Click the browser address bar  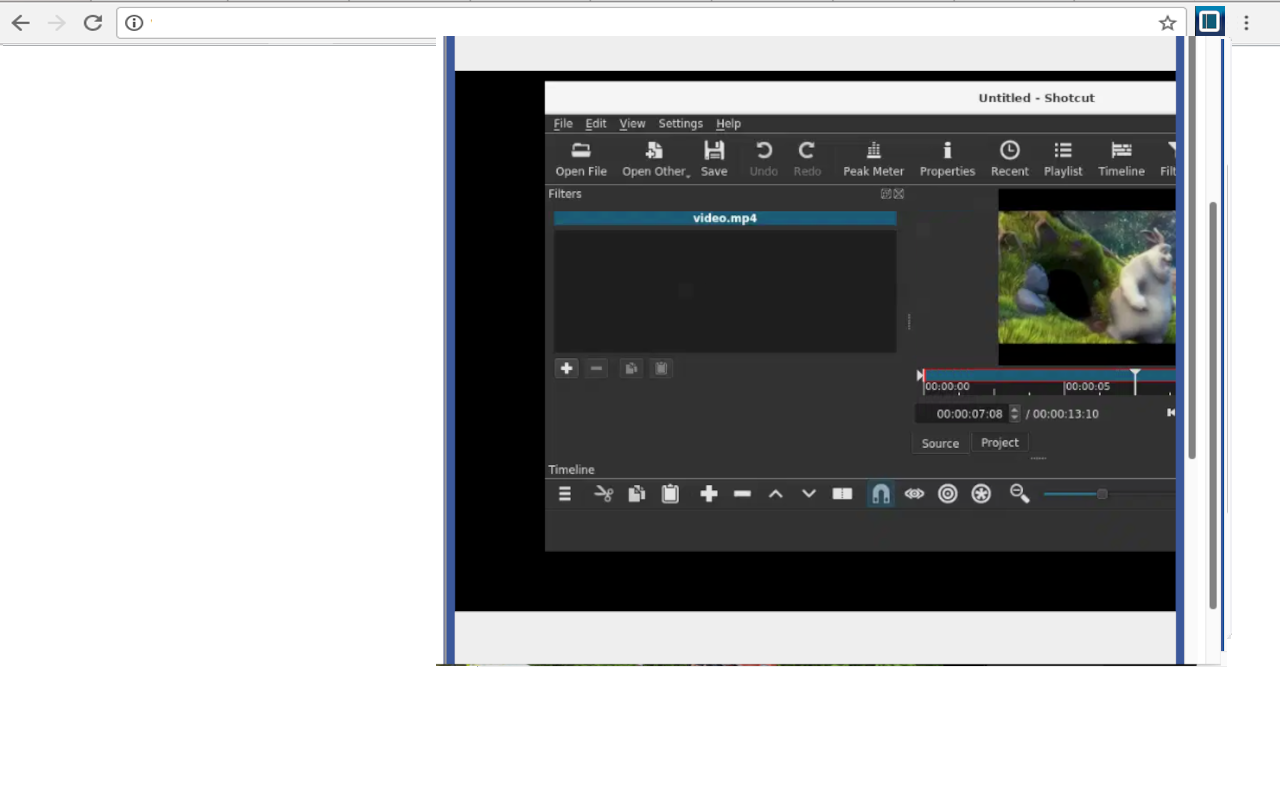[x=650, y=23]
